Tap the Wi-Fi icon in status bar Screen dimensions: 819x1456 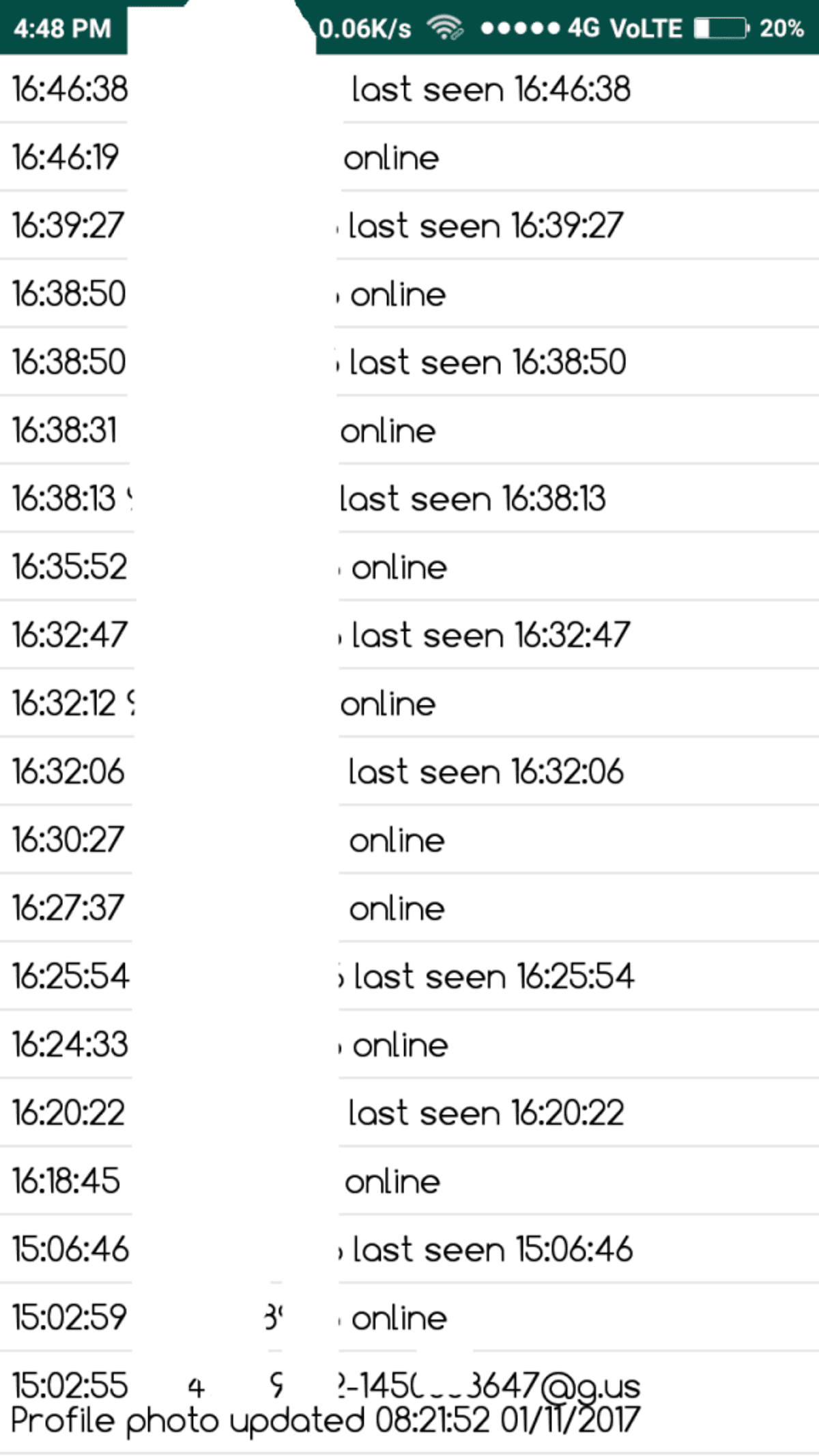point(445,28)
